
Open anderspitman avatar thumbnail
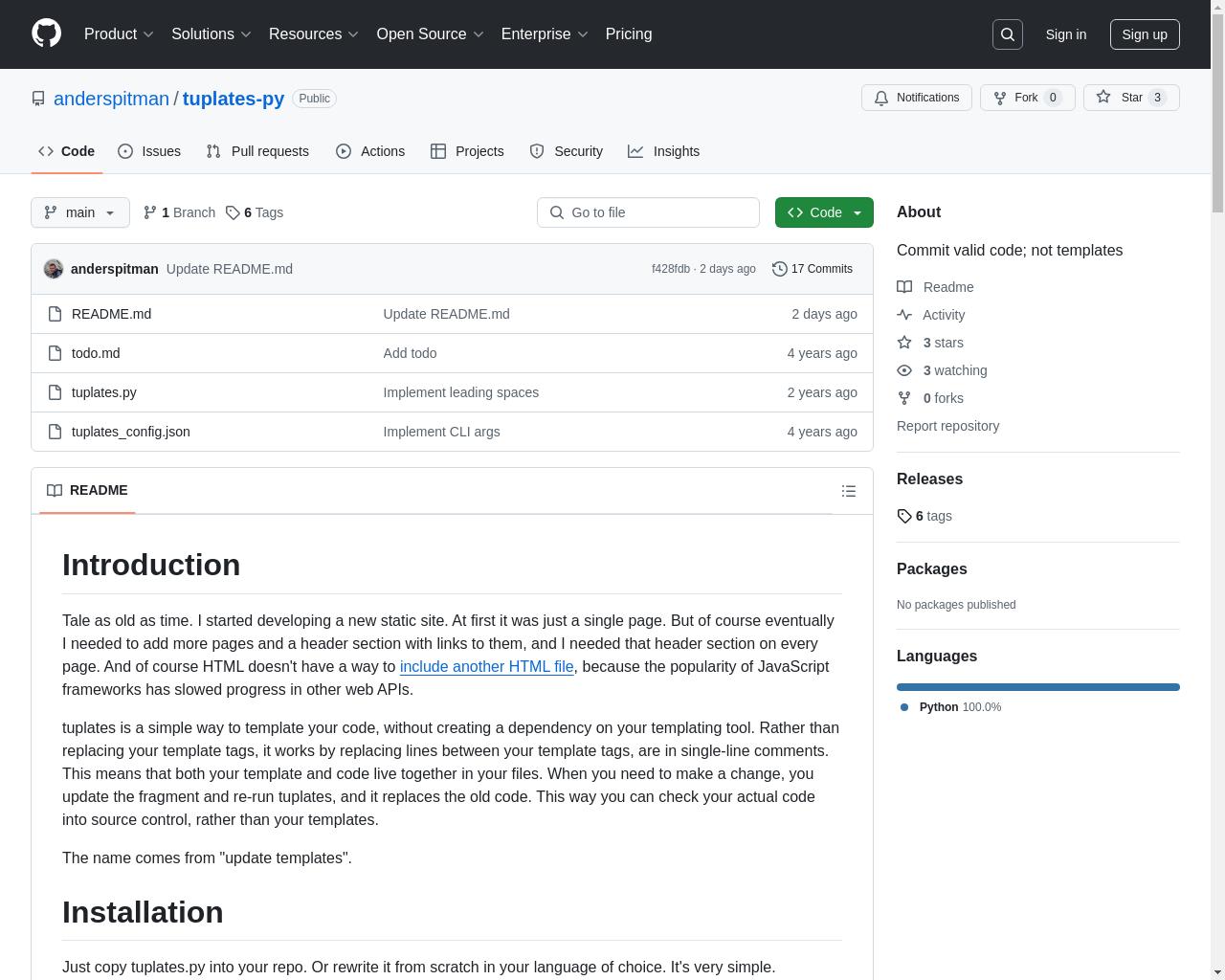[54, 269]
